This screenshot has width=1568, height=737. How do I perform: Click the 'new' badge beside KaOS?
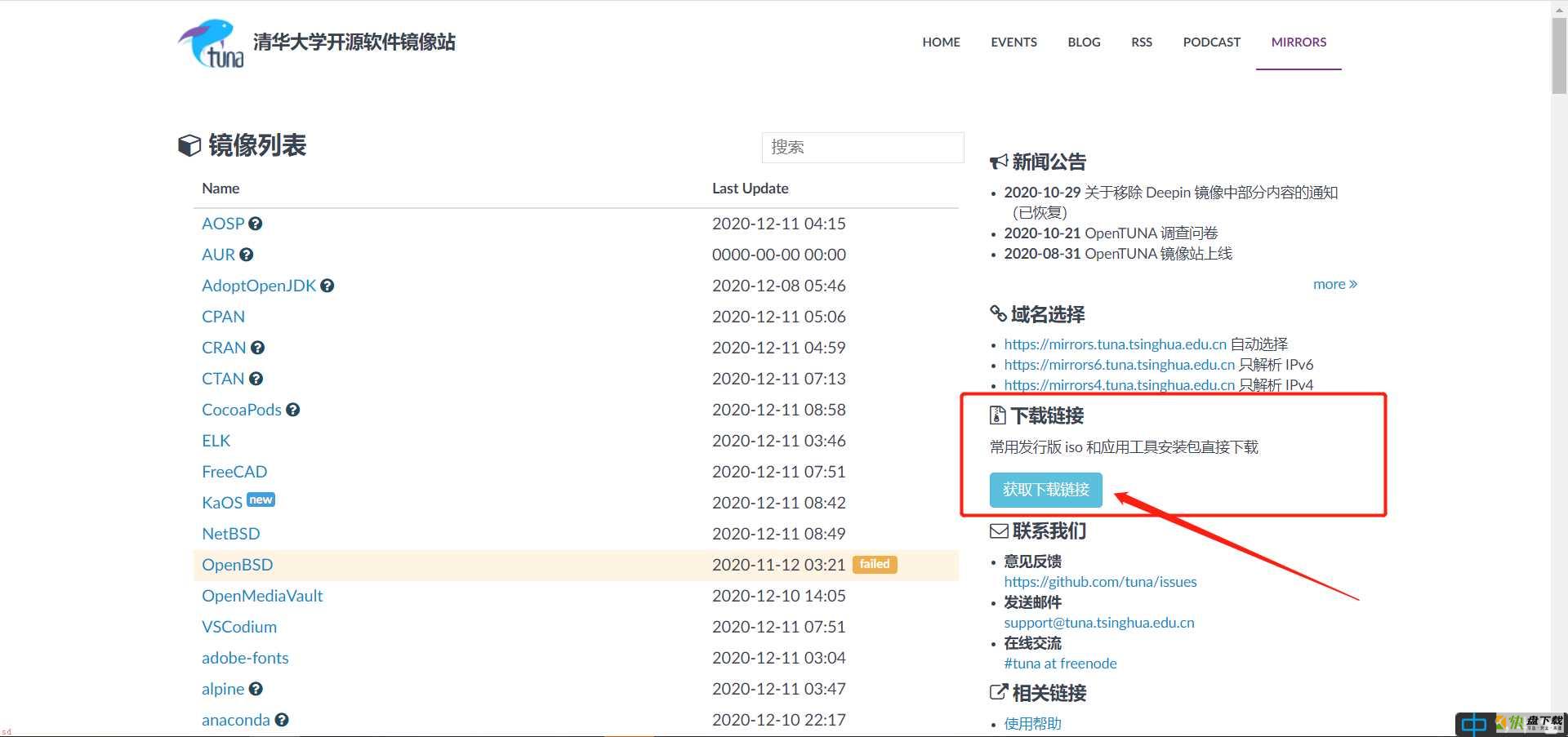[x=261, y=499]
